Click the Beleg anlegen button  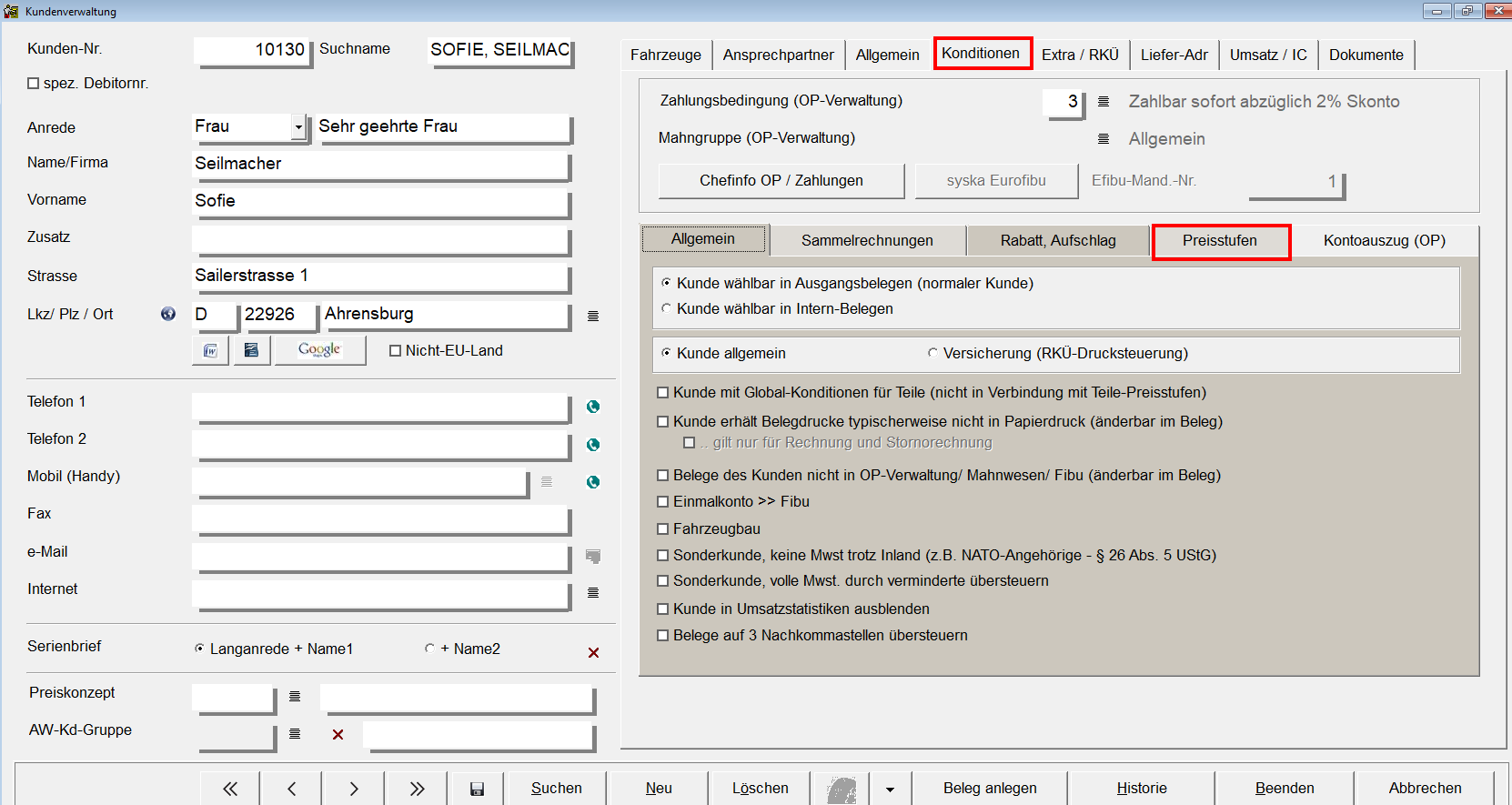[990, 789]
